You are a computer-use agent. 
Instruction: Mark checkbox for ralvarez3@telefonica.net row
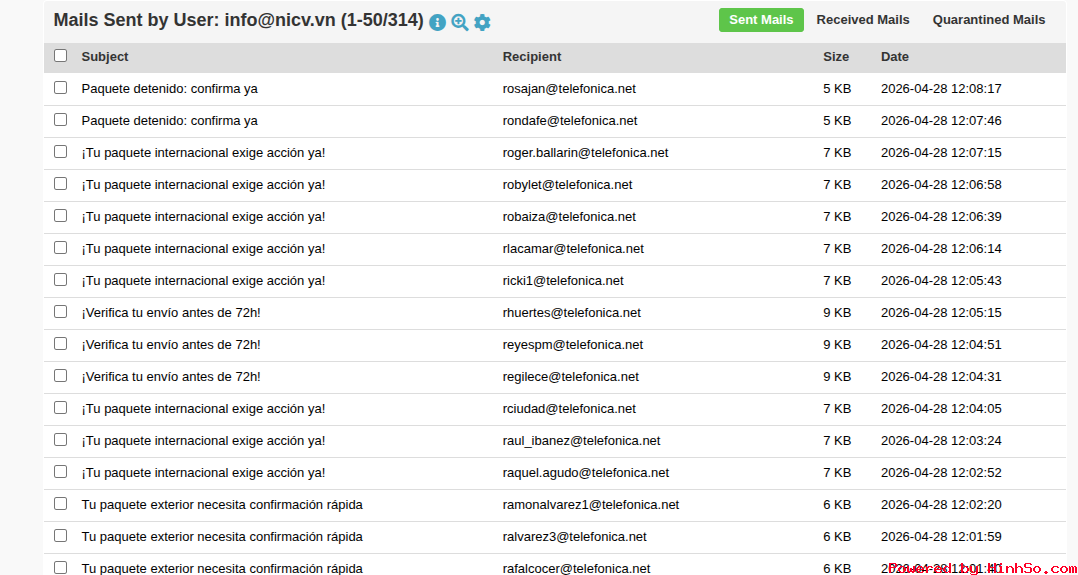(x=60, y=535)
